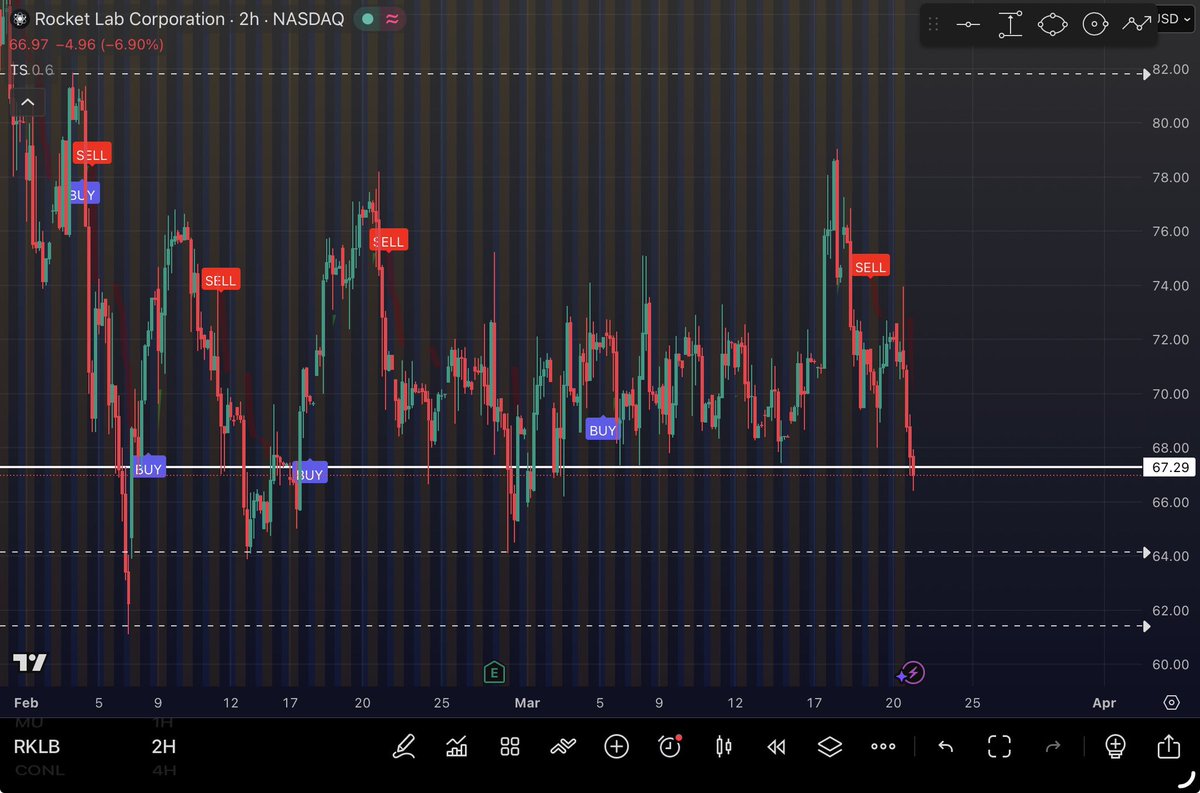This screenshot has height=793, width=1200.
Task: Select the white horizontal line at 67.29
Action: [570, 467]
